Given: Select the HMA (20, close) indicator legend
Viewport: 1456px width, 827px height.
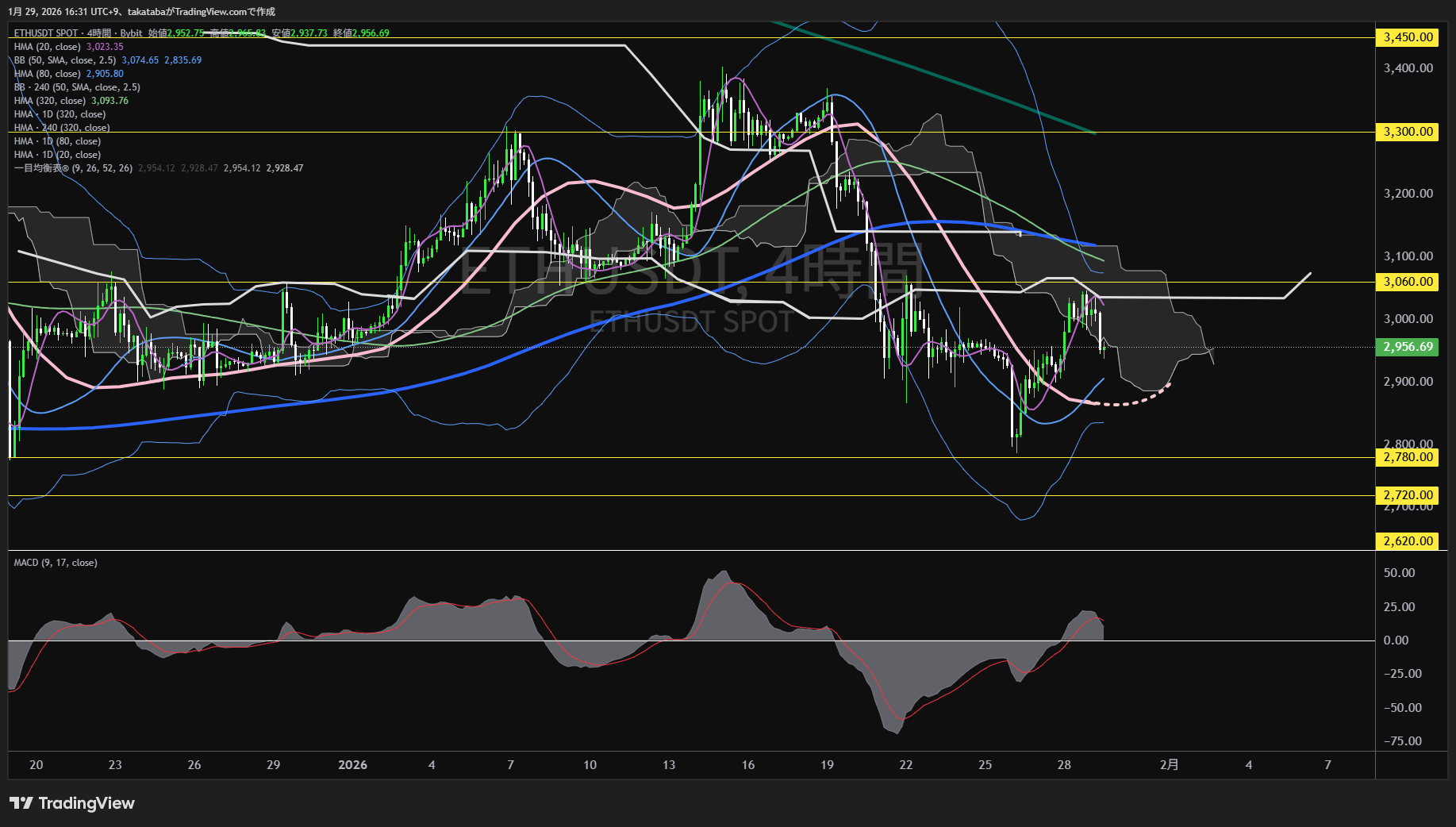Looking at the screenshot, I should pyautogui.click(x=48, y=47).
